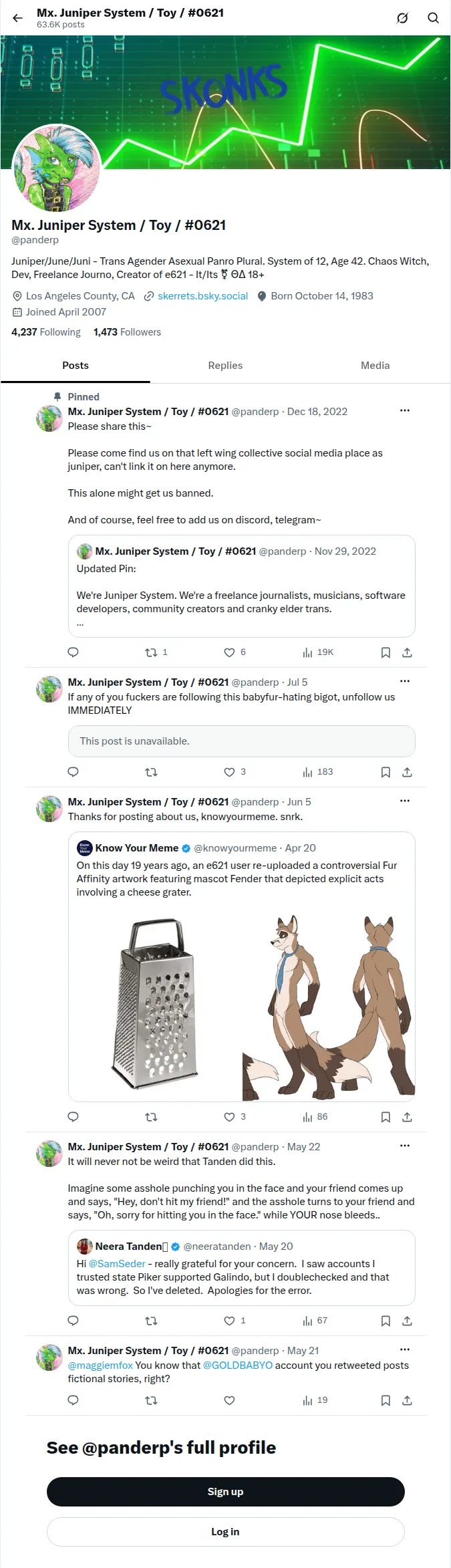
Task: Expand options for May 22 post
Action: pyautogui.click(x=405, y=1146)
